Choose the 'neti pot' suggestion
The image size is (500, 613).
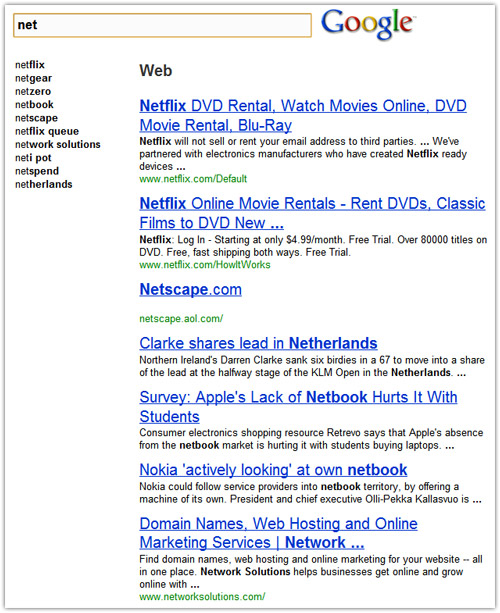point(33,158)
